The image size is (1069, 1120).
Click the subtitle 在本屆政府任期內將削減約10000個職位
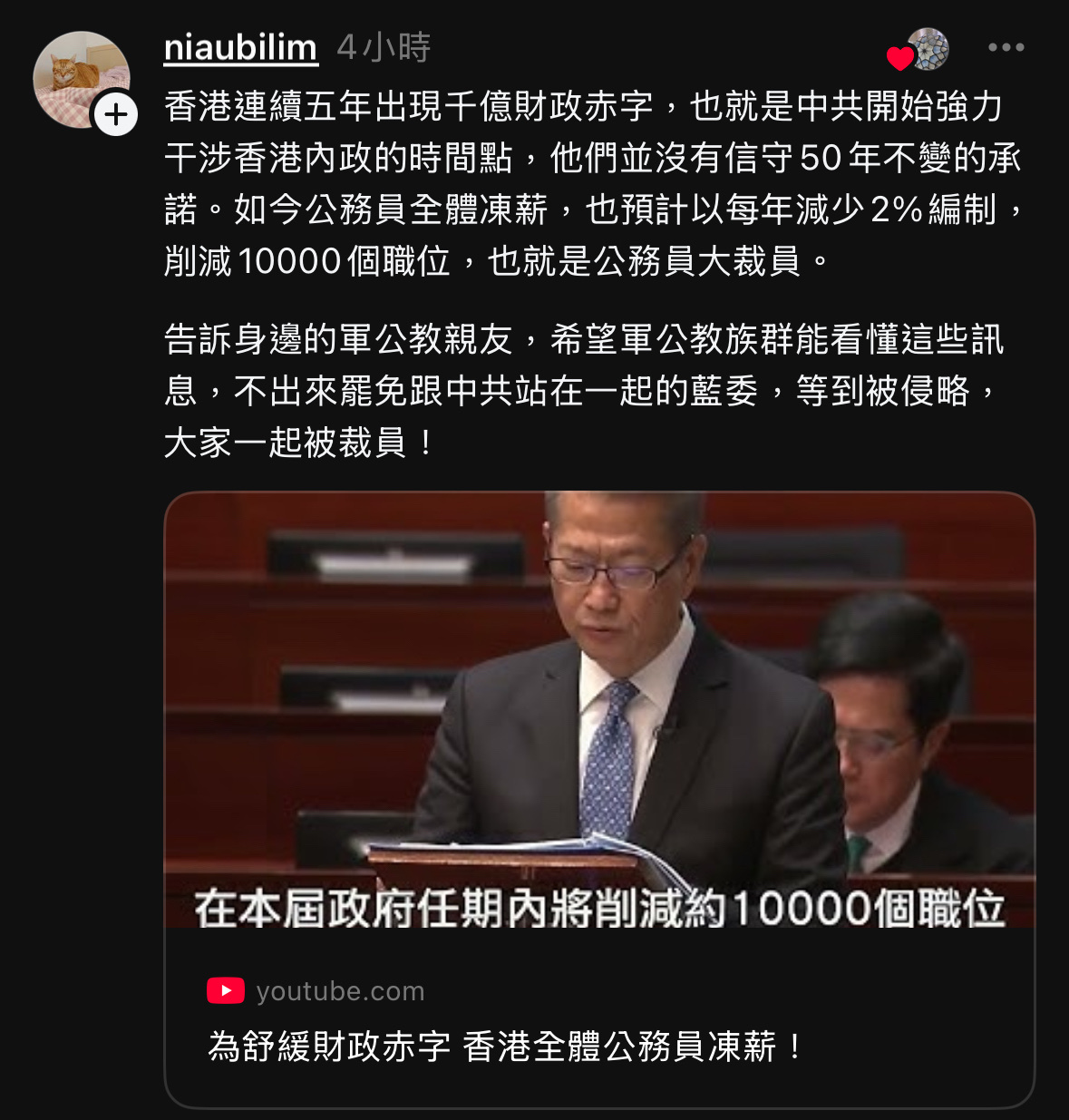click(599, 908)
